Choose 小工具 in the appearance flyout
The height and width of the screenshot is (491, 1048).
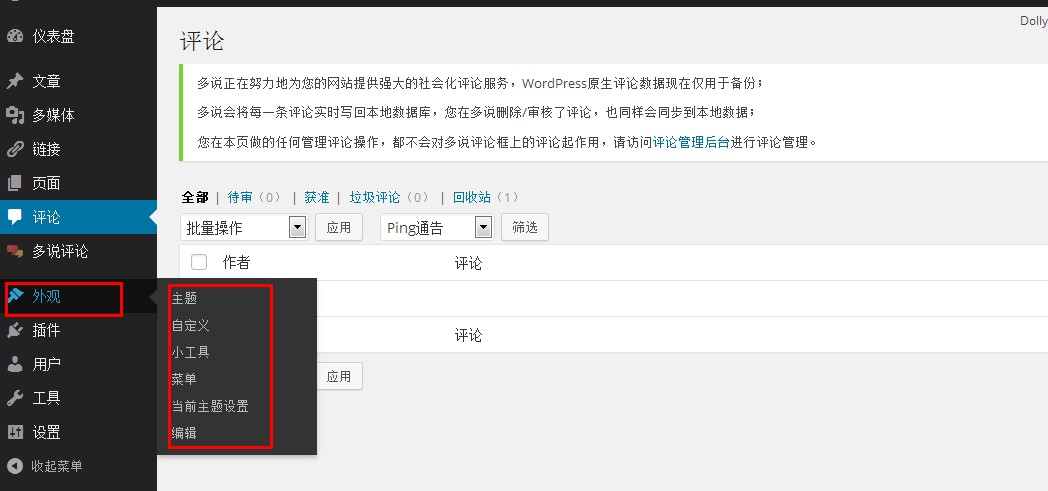click(x=190, y=352)
